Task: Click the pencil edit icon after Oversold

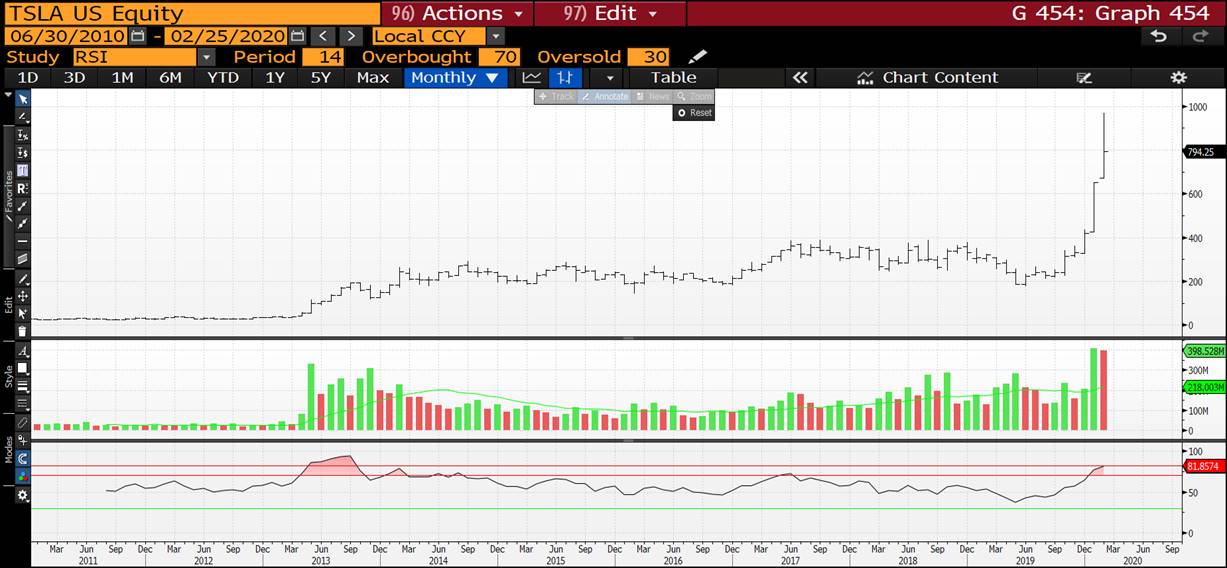Action: pos(697,57)
